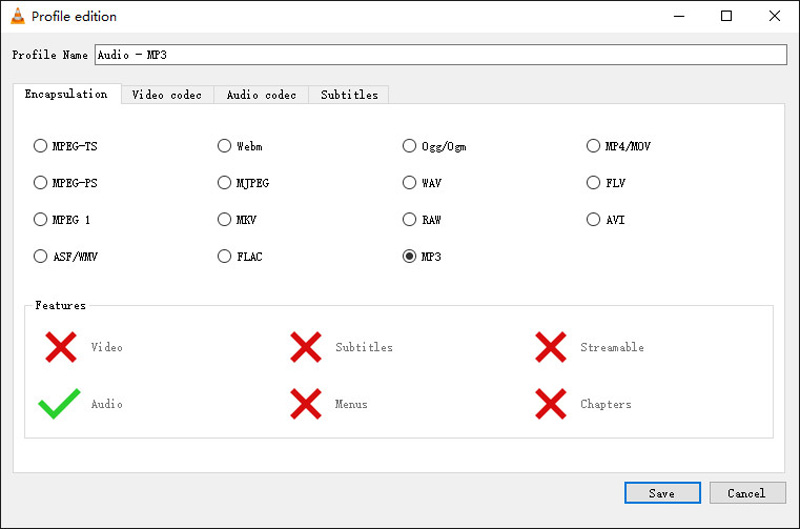The width and height of the screenshot is (800, 529).
Task: Go to the Subtitles tab
Action: [349, 95]
